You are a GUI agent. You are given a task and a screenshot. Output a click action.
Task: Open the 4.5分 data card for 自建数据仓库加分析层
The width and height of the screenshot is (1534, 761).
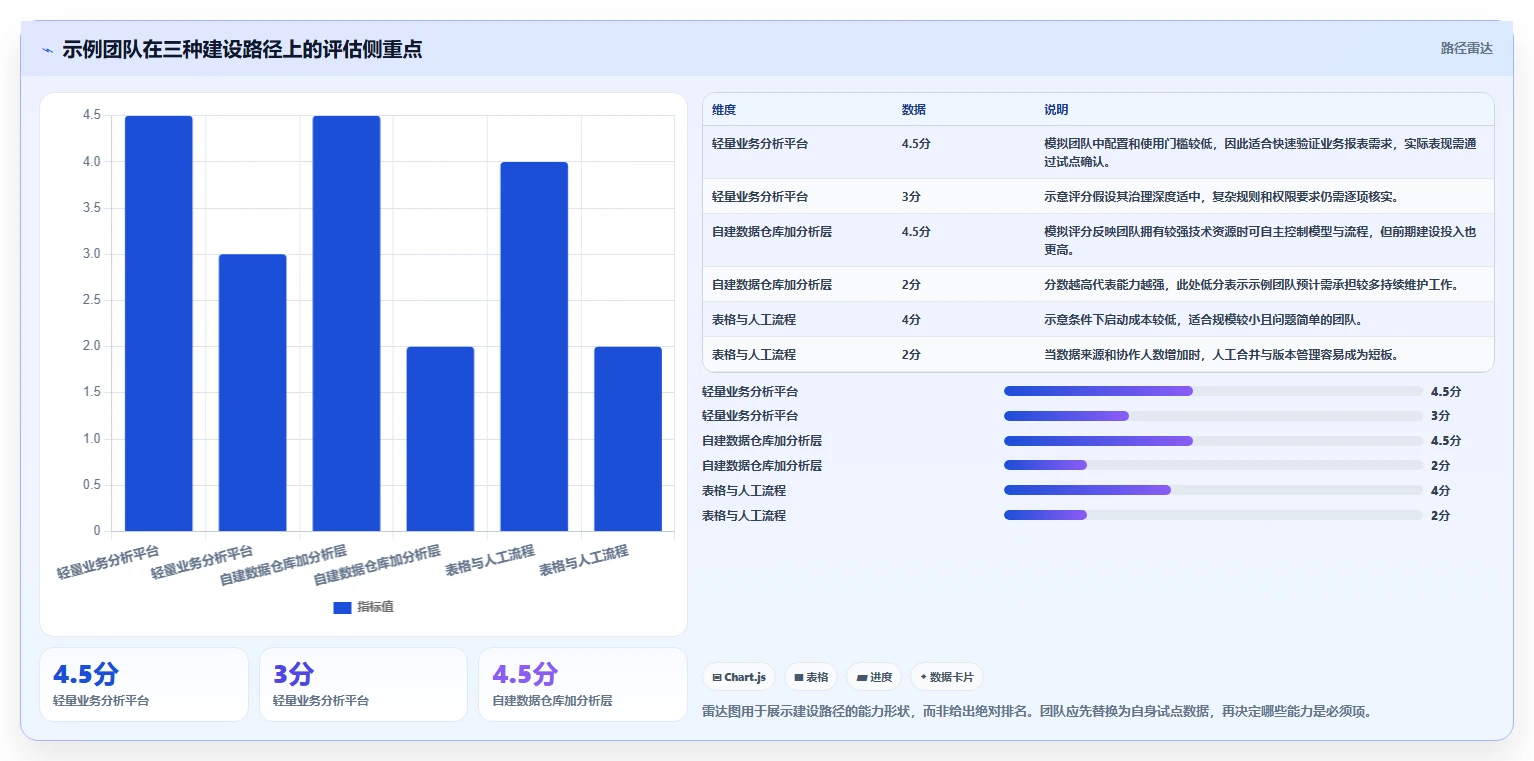[583, 684]
